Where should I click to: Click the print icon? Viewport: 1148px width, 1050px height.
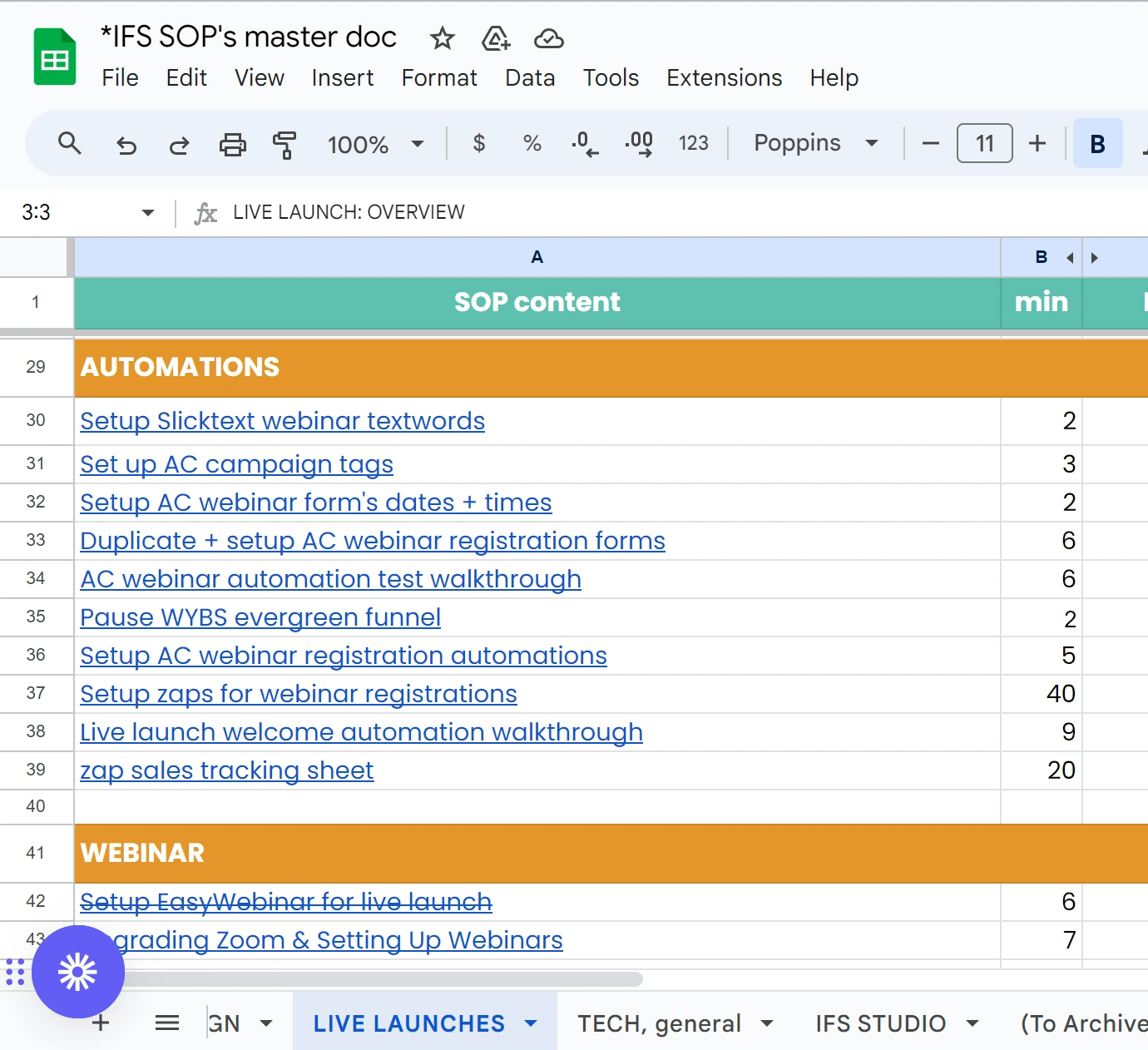[x=232, y=145]
